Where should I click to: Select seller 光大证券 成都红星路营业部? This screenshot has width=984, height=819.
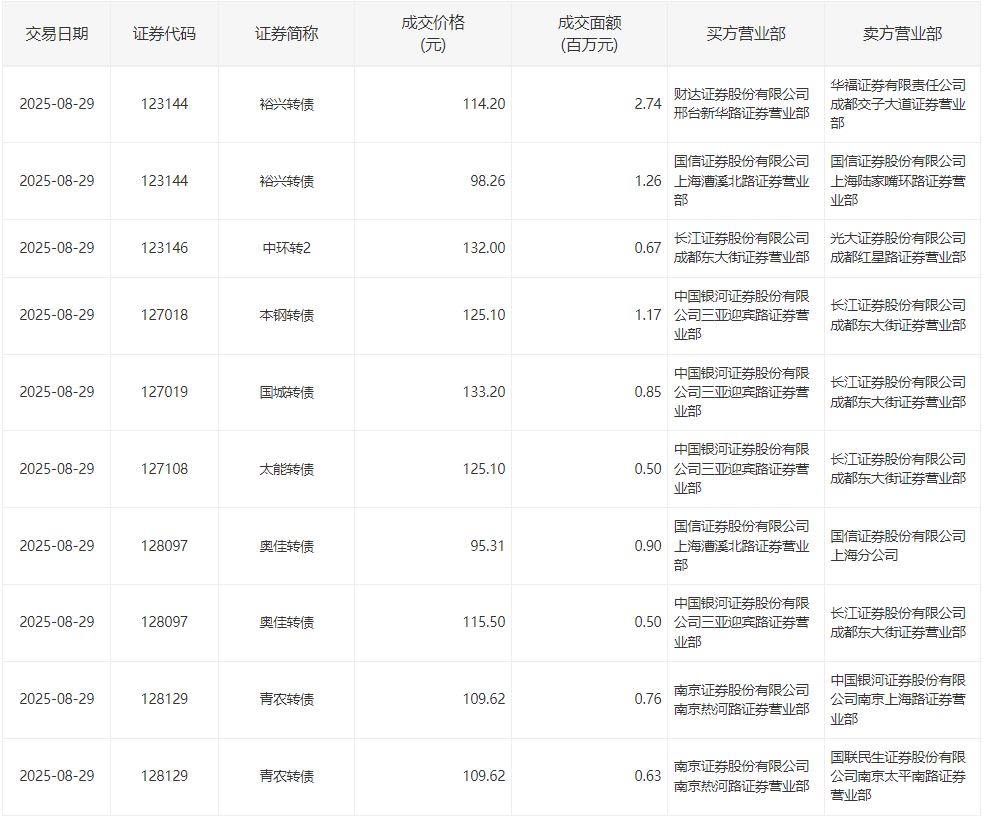pyautogui.click(x=898, y=248)
